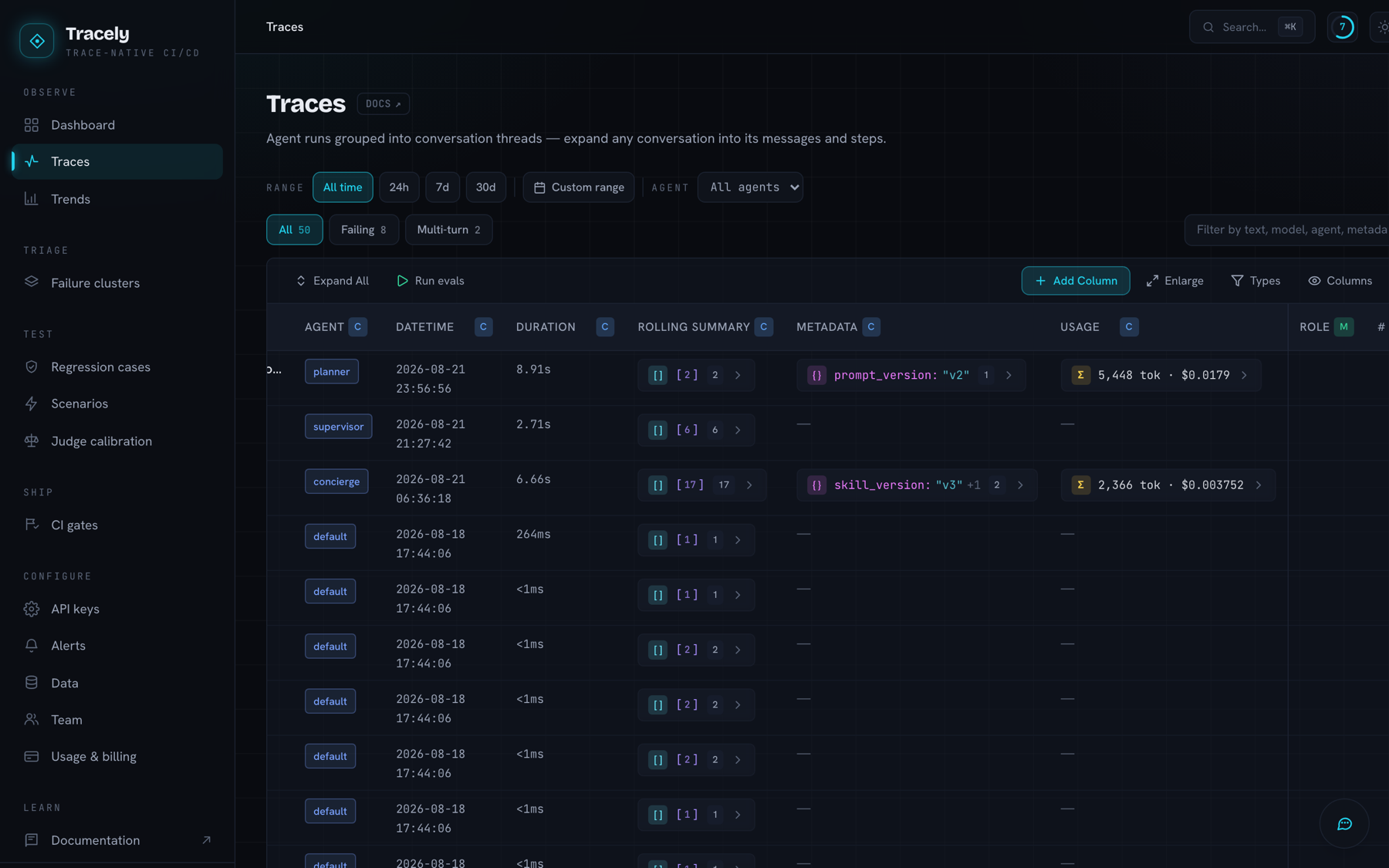Click the default tag in 264ms row
The image size is (1389, 868).
click(330, 536)
